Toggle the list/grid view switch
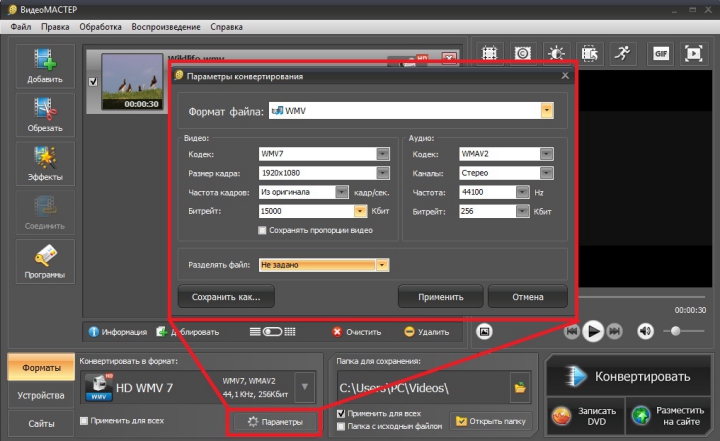 coord(272,332)
